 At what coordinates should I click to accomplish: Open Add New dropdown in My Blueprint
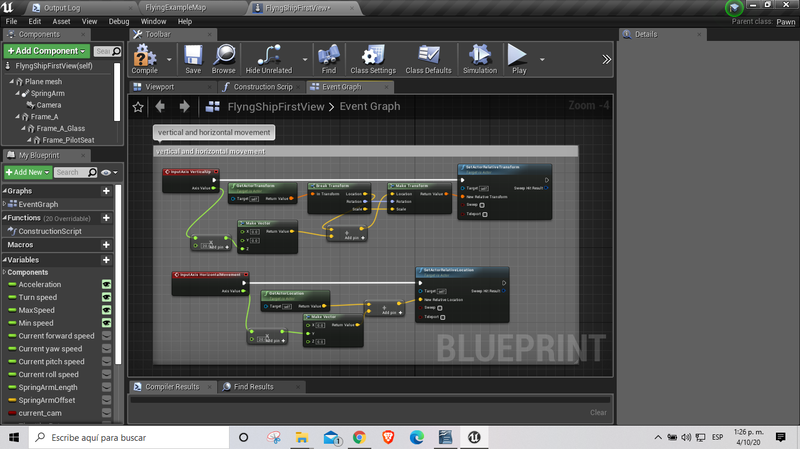pyautogui.click(x=28, y=172)
